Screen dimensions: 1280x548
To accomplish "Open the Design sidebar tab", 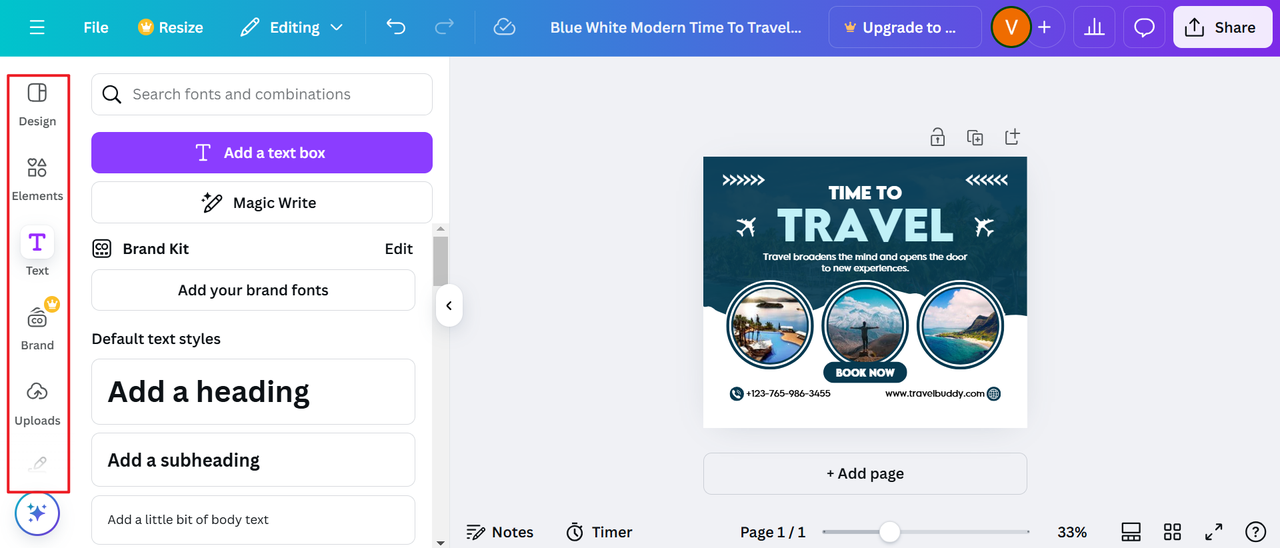I will [37, 104].
